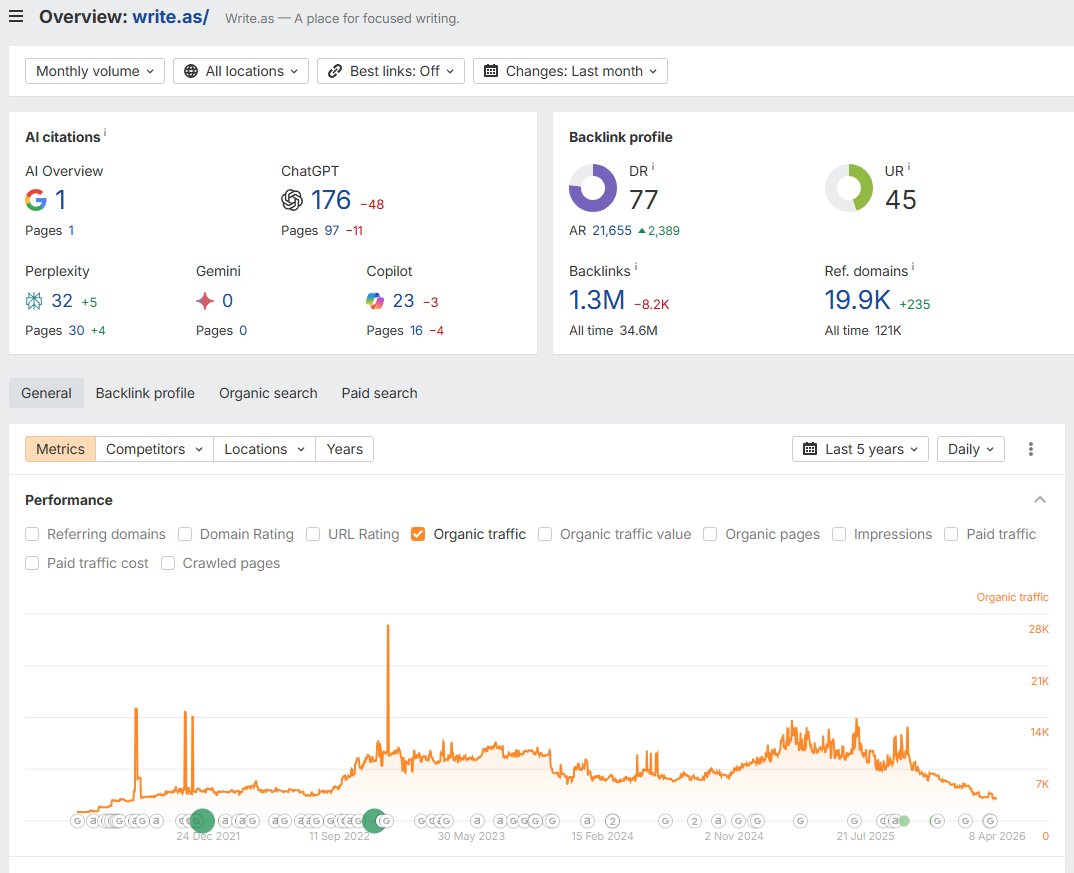Open the hamburger menu icon

16,16
